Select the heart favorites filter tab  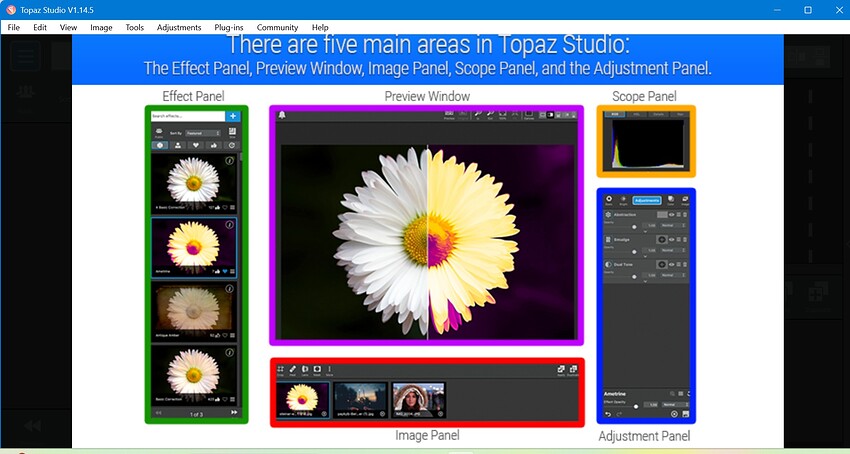pyautogui.click(x=196, y=145)
